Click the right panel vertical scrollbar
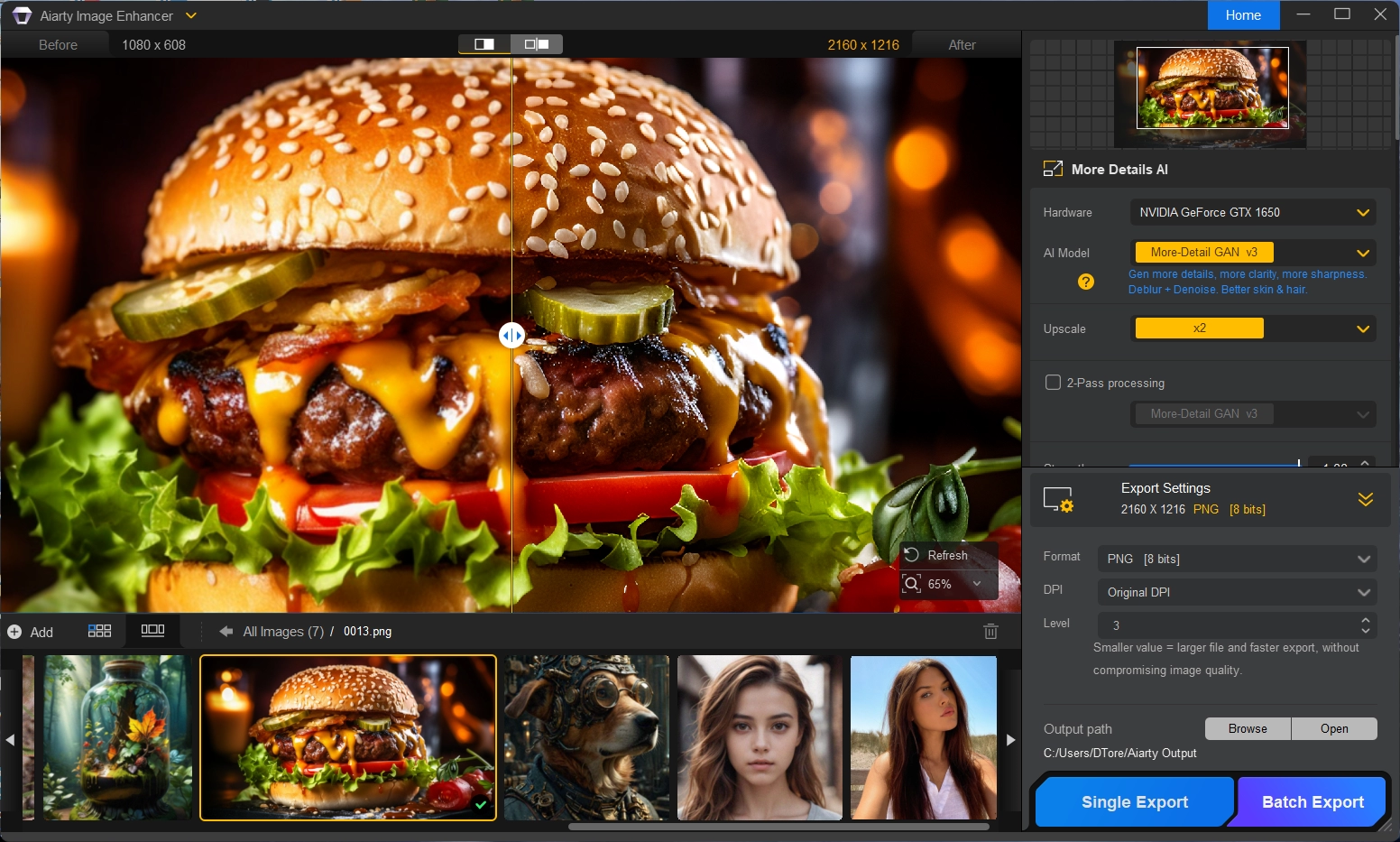Viewport: 1400px width, 842px height. coord(1395,88)
